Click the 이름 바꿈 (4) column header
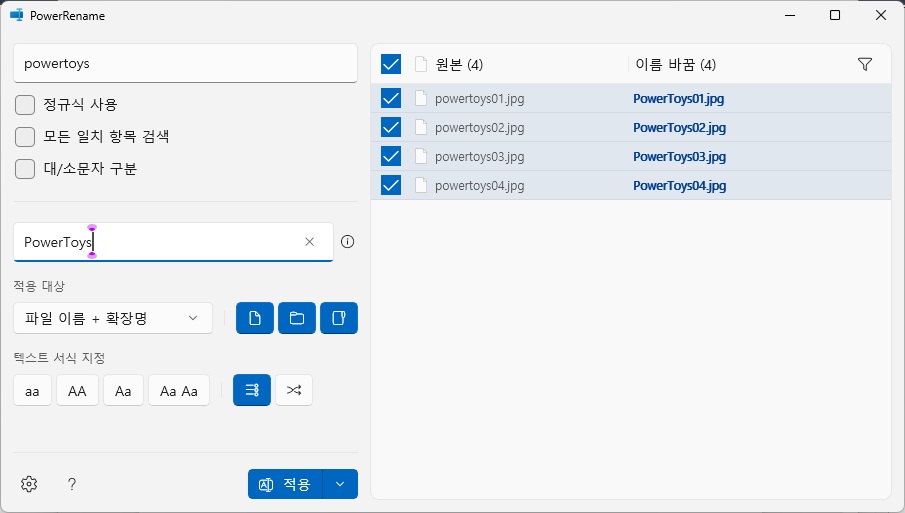Viewport: 905px width, 513px height. tap(675, 65)
